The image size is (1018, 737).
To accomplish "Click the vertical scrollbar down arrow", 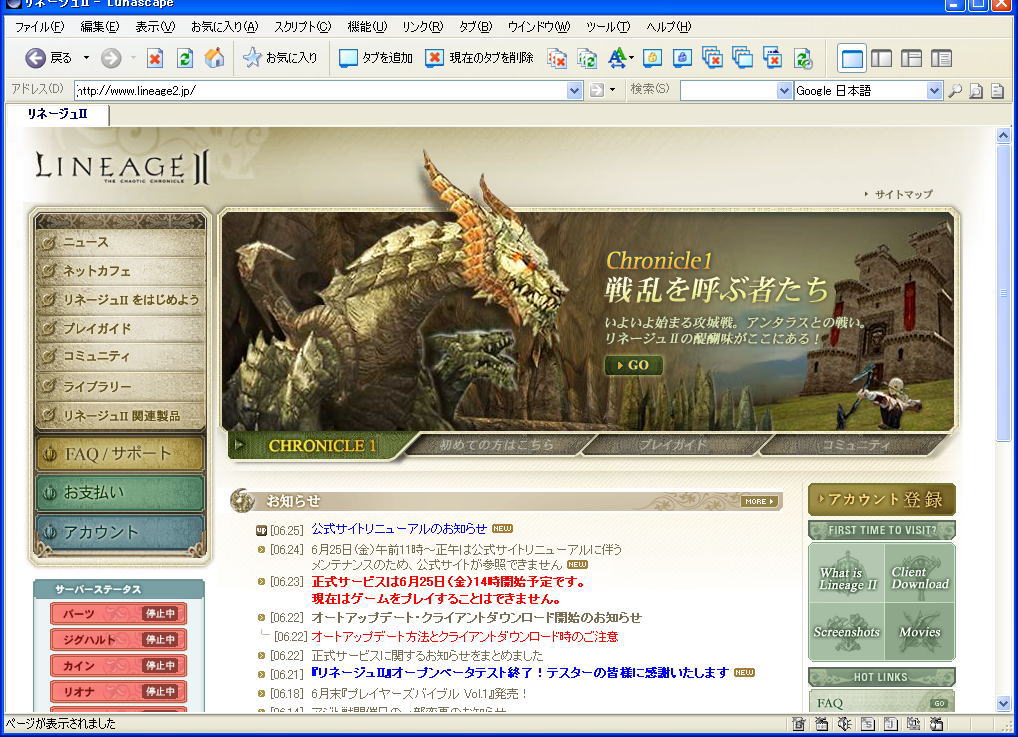I will (1003, 703).
